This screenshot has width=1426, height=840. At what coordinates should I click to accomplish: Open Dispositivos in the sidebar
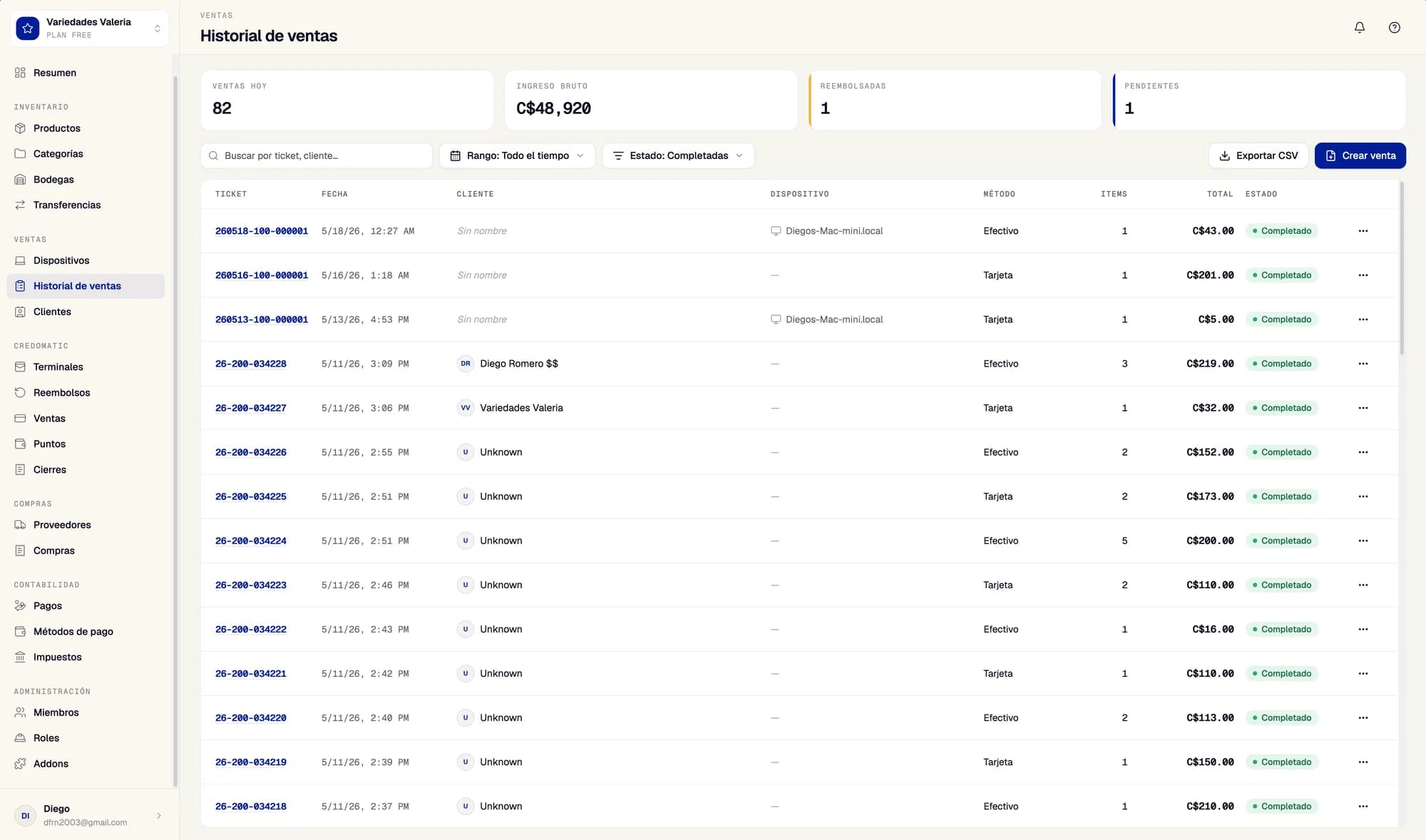coord(86,260)
